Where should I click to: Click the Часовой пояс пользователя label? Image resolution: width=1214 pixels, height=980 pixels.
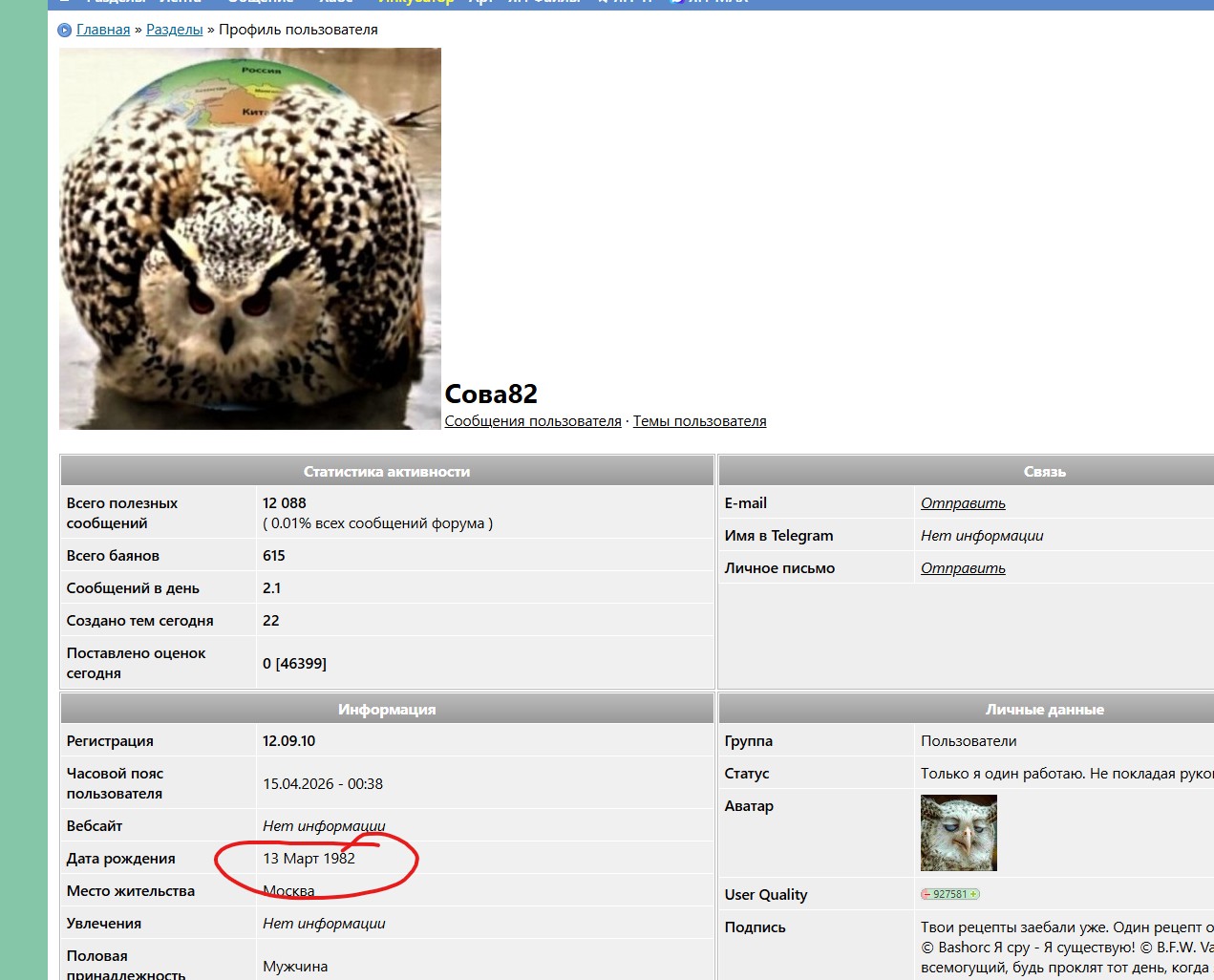115,783
